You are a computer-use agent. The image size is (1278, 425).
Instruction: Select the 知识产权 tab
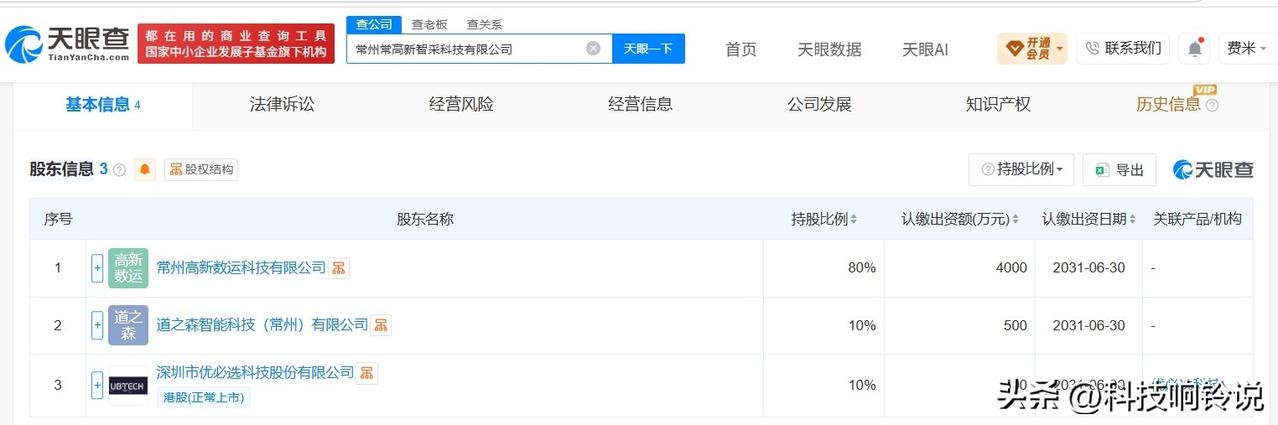pyautogui.click(x=998, y=105)
